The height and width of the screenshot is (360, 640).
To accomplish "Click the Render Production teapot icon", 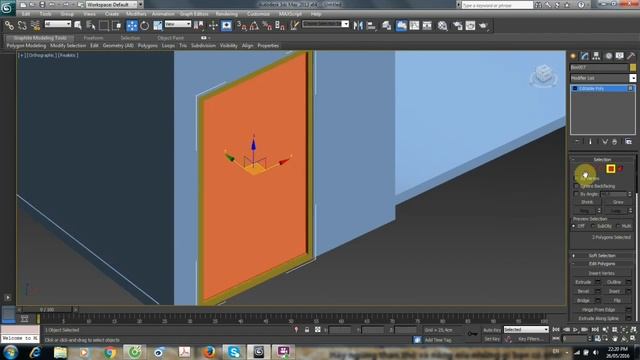I will click(x=484, y=26).
